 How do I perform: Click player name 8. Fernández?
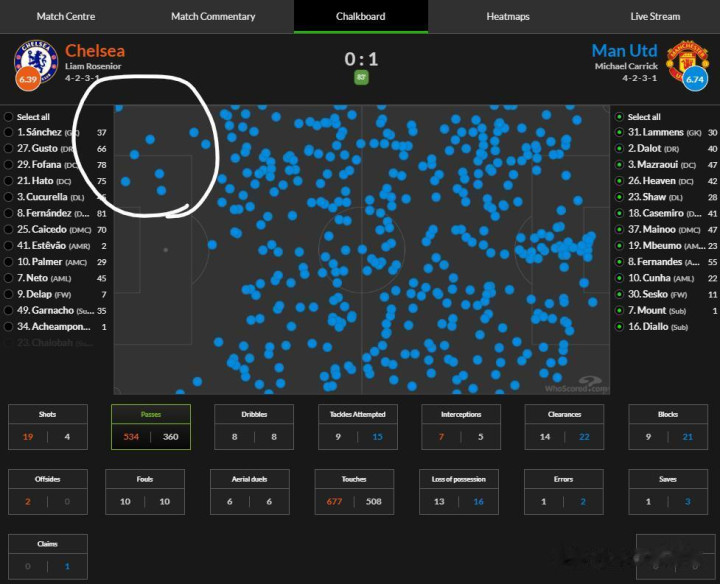[x=44, y=213]
